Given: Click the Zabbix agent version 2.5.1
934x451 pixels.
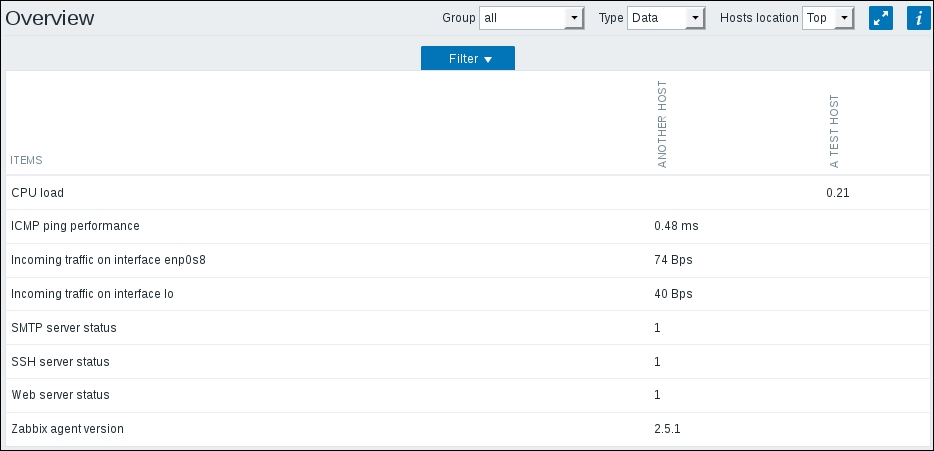Looking at the screenshot, I should (669, 429).
